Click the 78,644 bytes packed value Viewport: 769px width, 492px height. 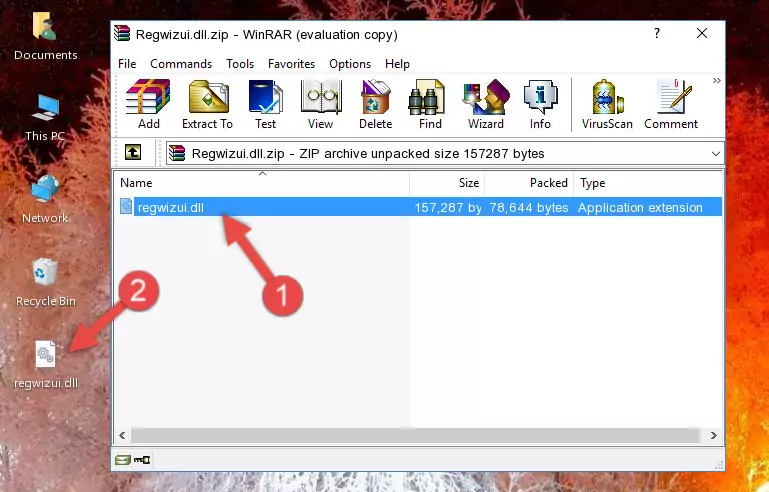click(x=529, y=207)
